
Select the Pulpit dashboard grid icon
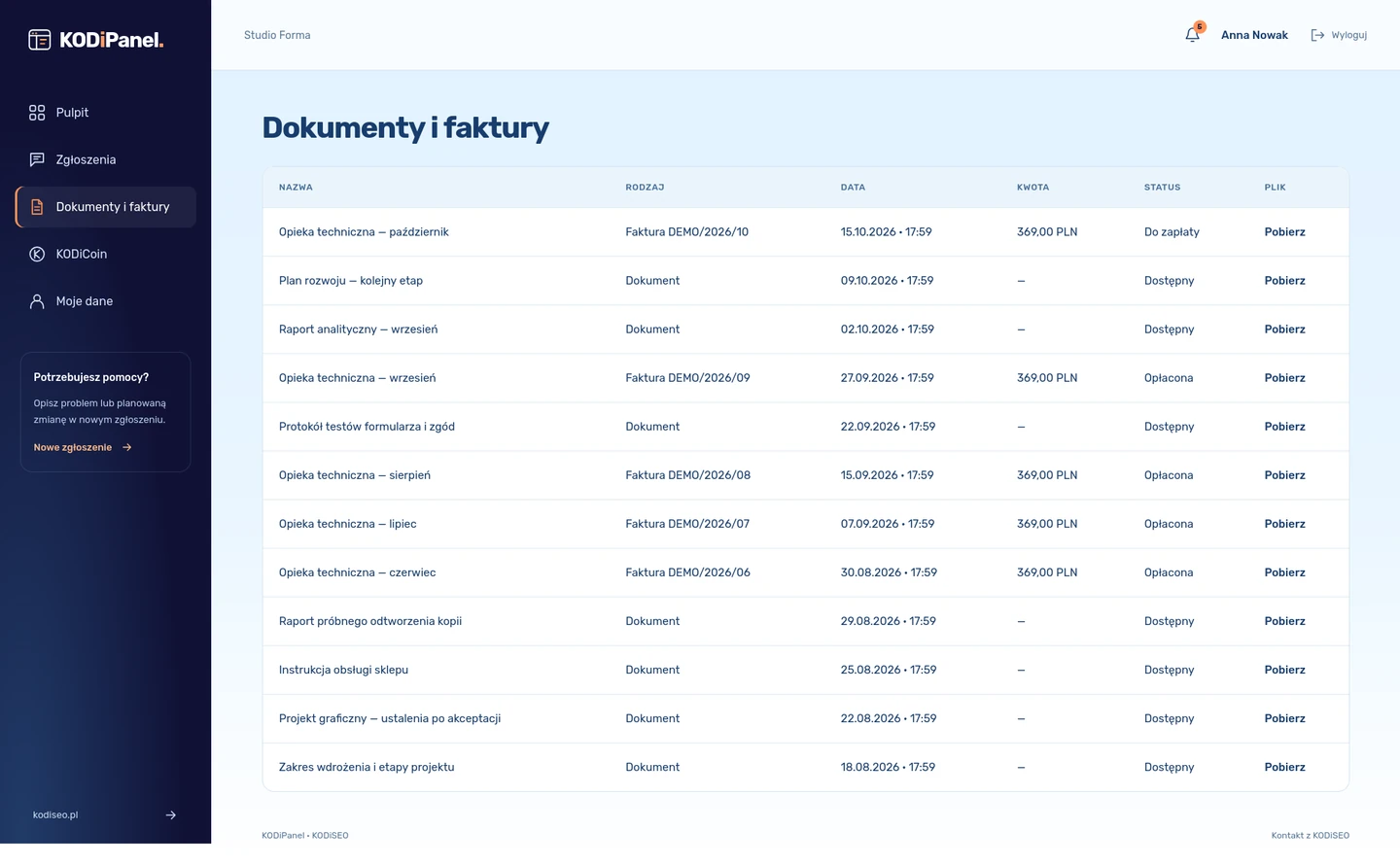[x=37, y=113]
